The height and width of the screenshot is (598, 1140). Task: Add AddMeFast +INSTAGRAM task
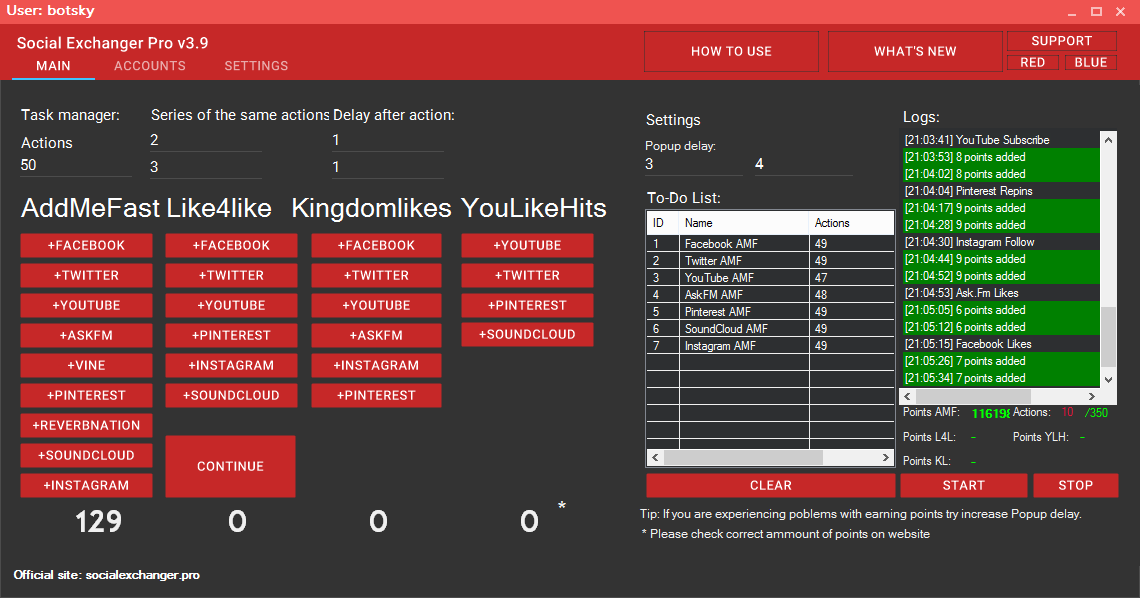point(87,485)
